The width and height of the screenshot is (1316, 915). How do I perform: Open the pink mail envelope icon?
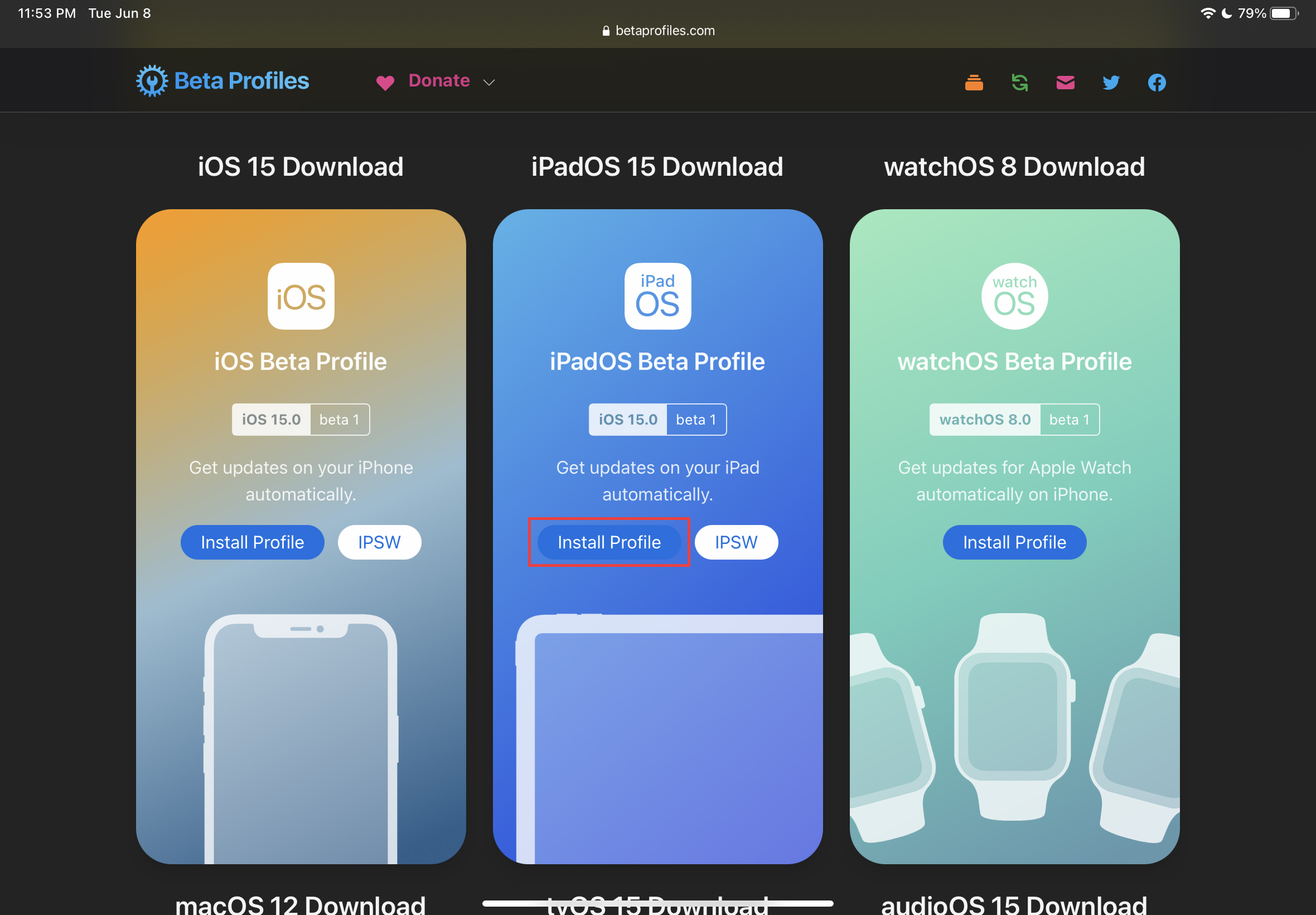click(x=1065, y=83)
